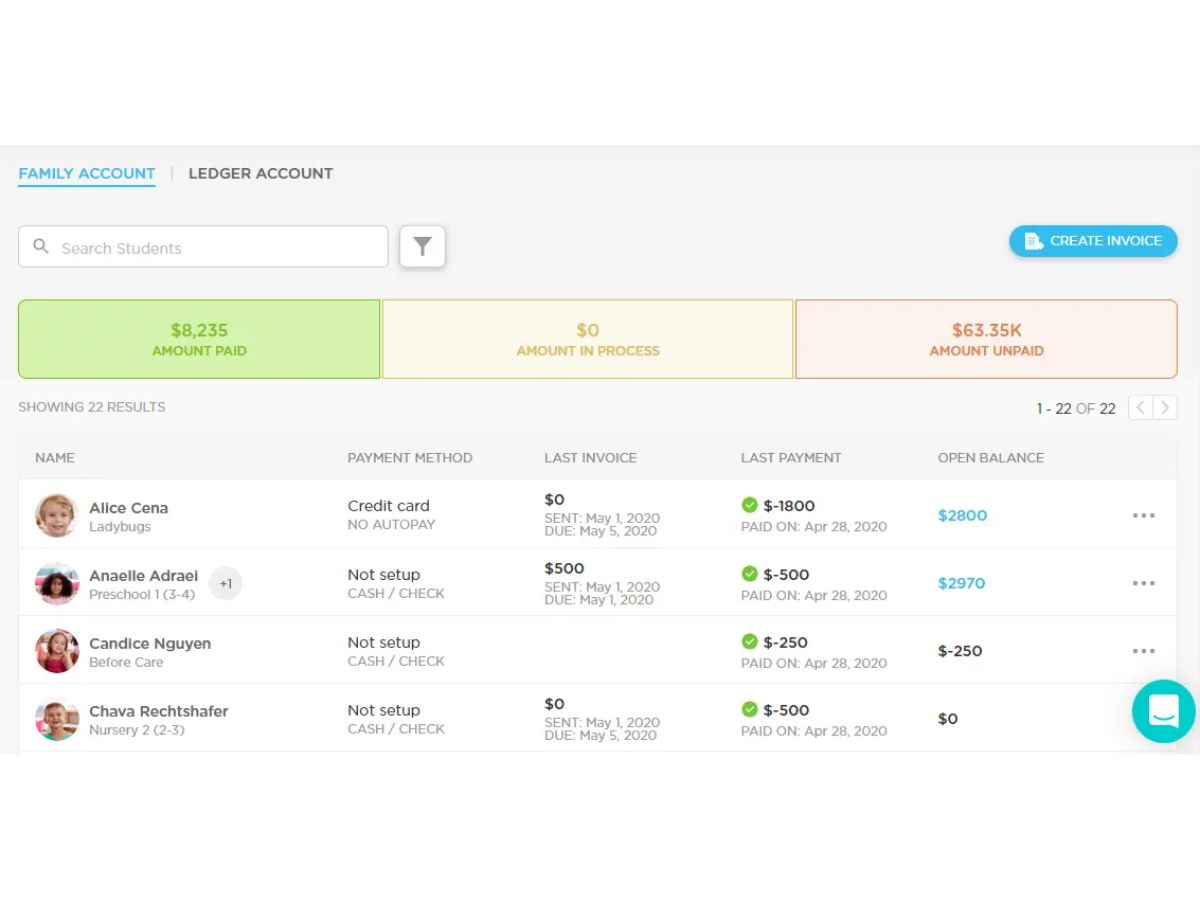
Task: Go to previous results page arrow
Action: pyautogui.click(x=1140, y=407)
